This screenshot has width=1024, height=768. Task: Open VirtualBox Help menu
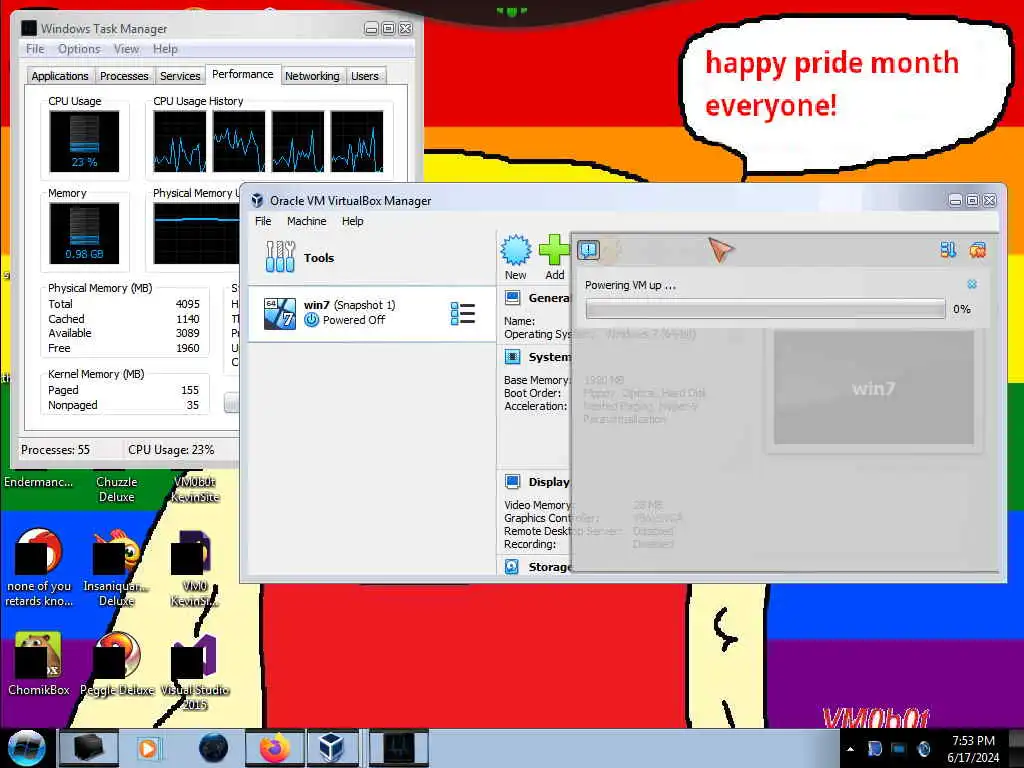tap(353, 221)
